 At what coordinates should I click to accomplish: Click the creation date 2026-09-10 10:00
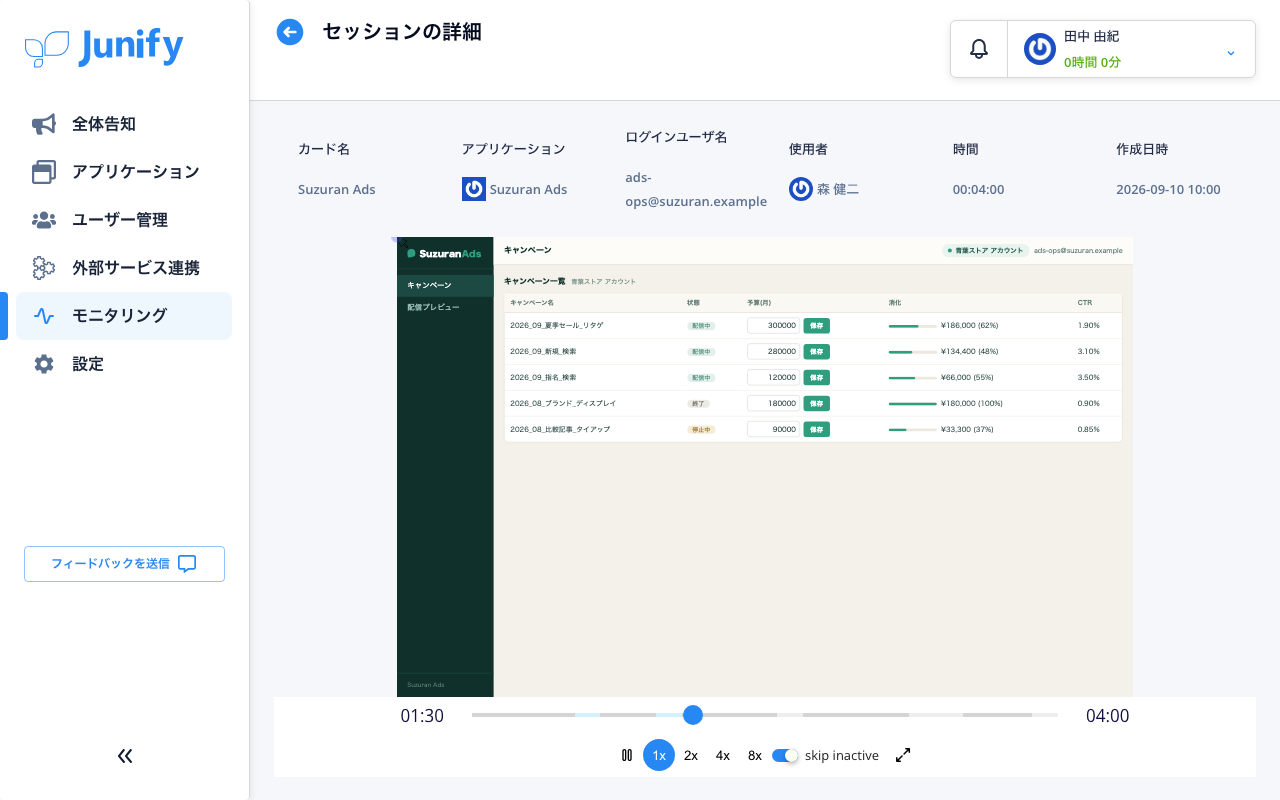(x=1168, y=189)
